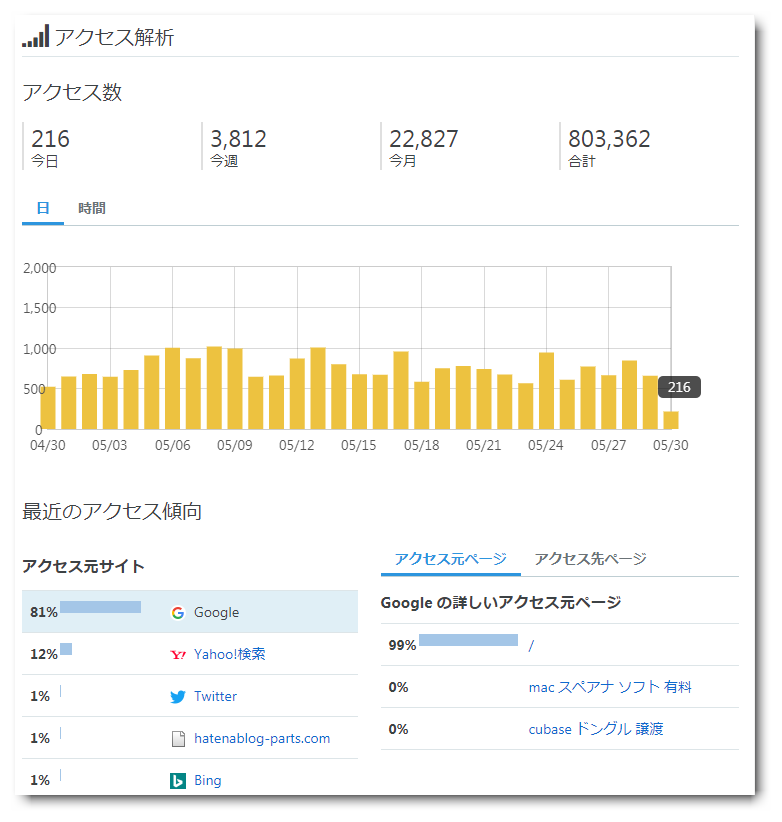The image size is (782, 822).
Task: Click the 12% Yahoo share bar
Action: 66,649
